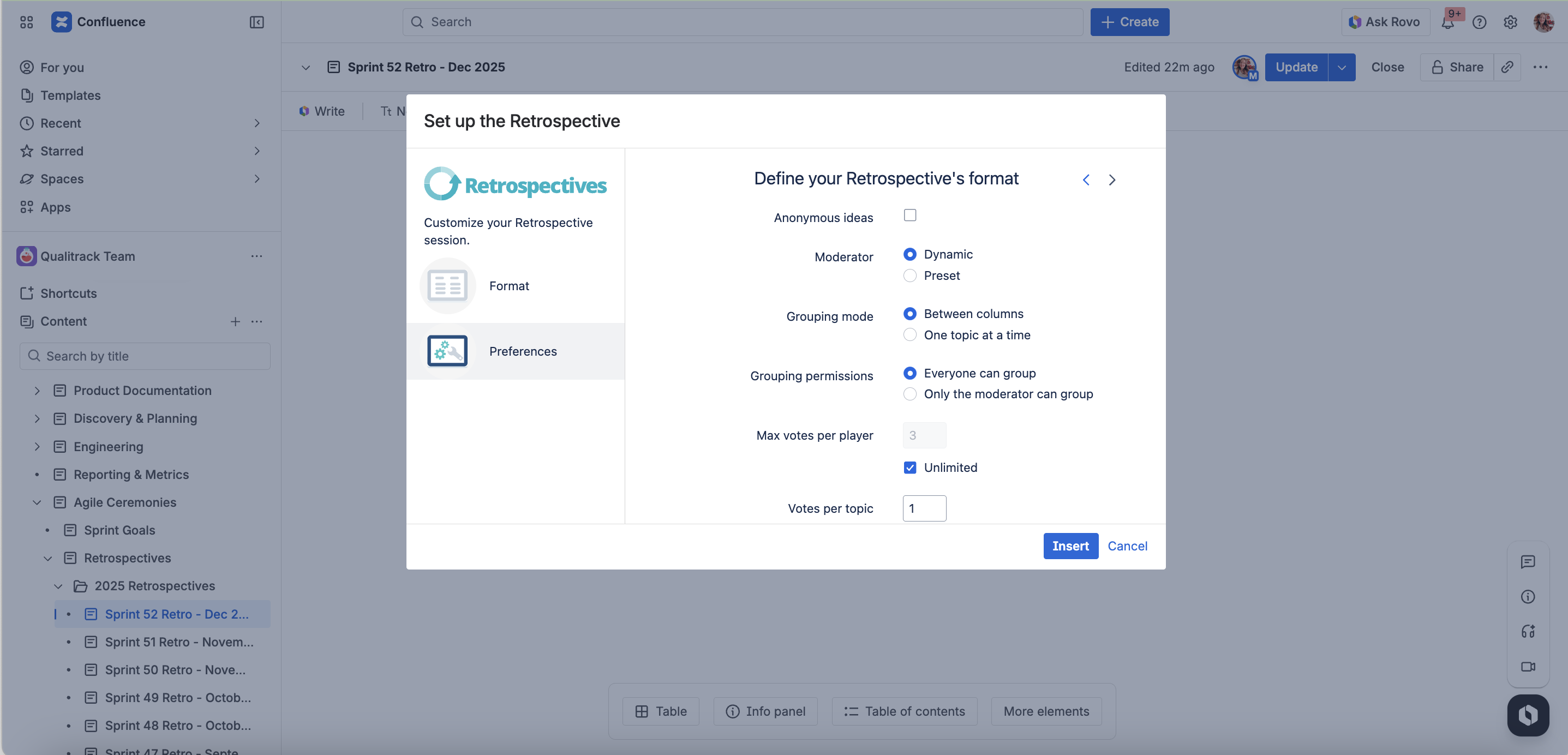Open the help question mark icon
Screen dimensions: 1568x755
1479,22
